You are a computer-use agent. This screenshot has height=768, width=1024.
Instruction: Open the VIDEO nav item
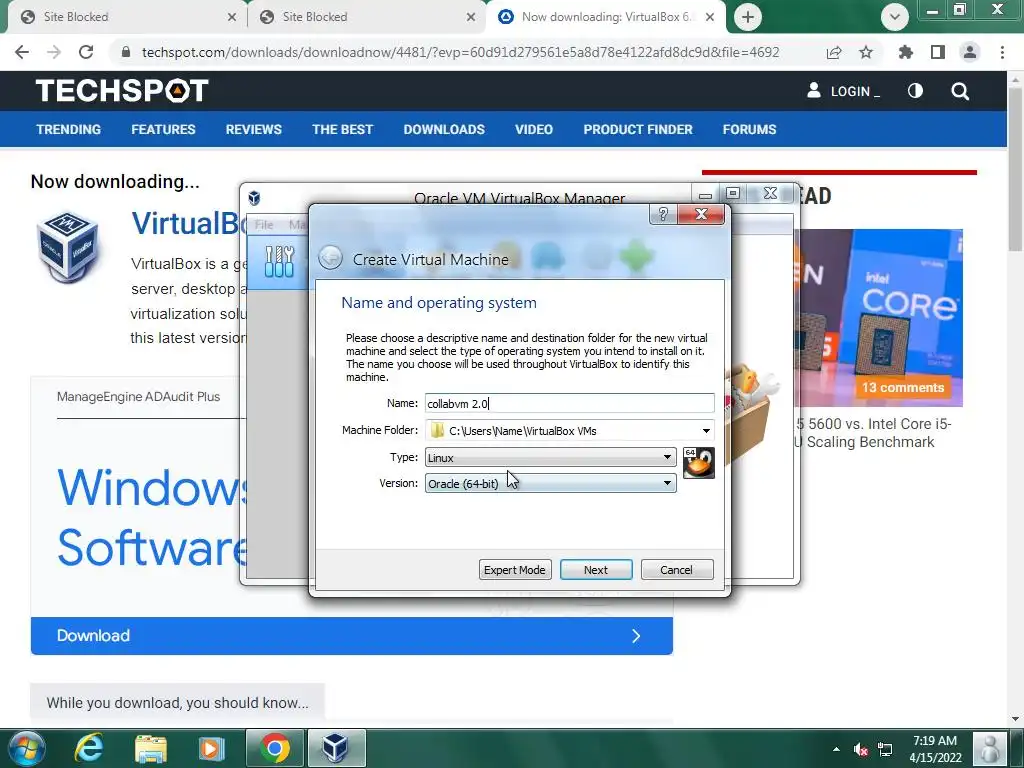click(x=534, y=129)
